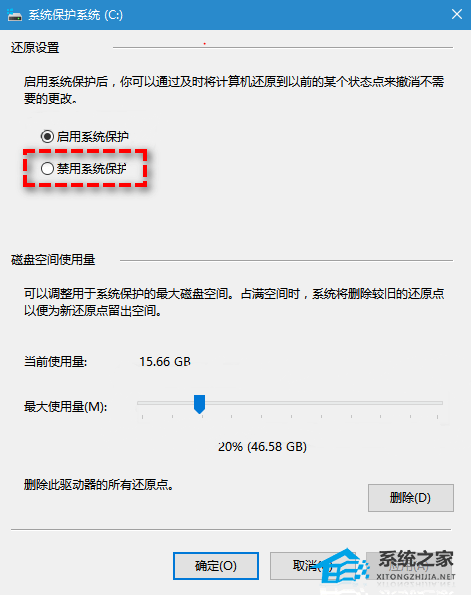The height and width of the screenshot is (595, 471).
Task: Select the 禁用系统保护 radio button
Action: pyautogui.click(x=47, y=168)
